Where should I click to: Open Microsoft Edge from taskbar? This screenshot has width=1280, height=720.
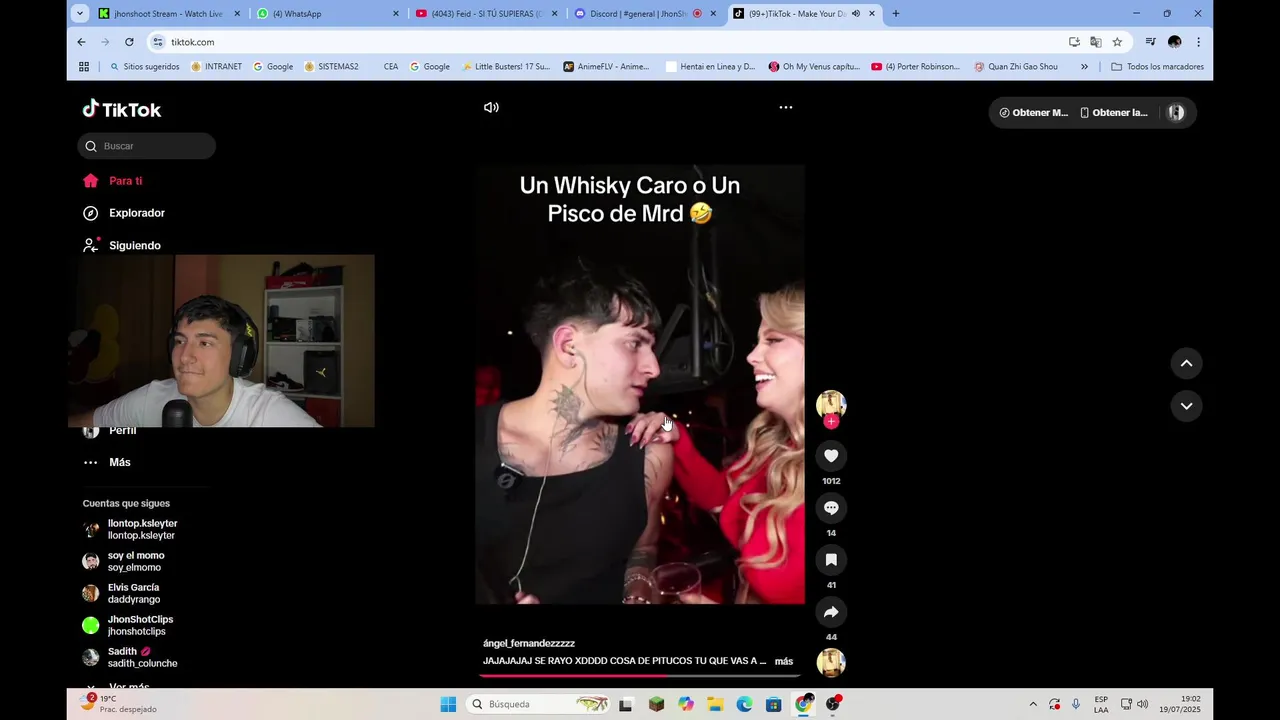(744, 704)
